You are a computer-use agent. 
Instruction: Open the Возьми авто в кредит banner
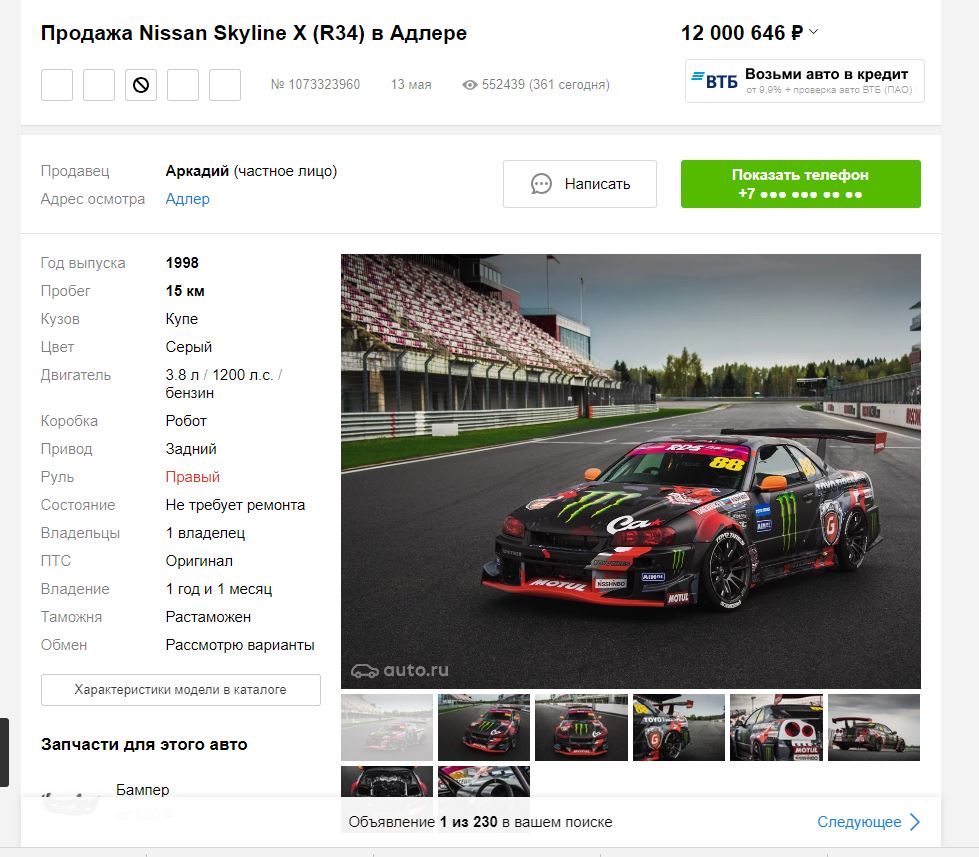(x=805, y=81)
